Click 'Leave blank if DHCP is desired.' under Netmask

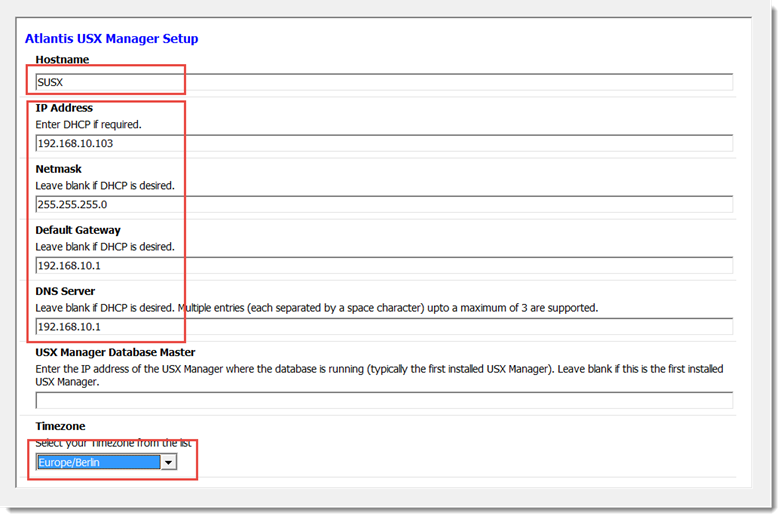tap(105, 186)
